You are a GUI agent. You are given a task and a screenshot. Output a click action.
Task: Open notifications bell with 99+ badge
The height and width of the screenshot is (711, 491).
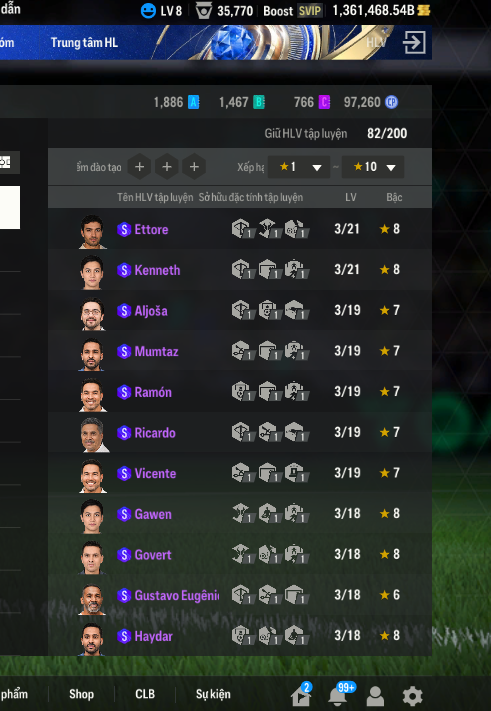tap(338, 695)
